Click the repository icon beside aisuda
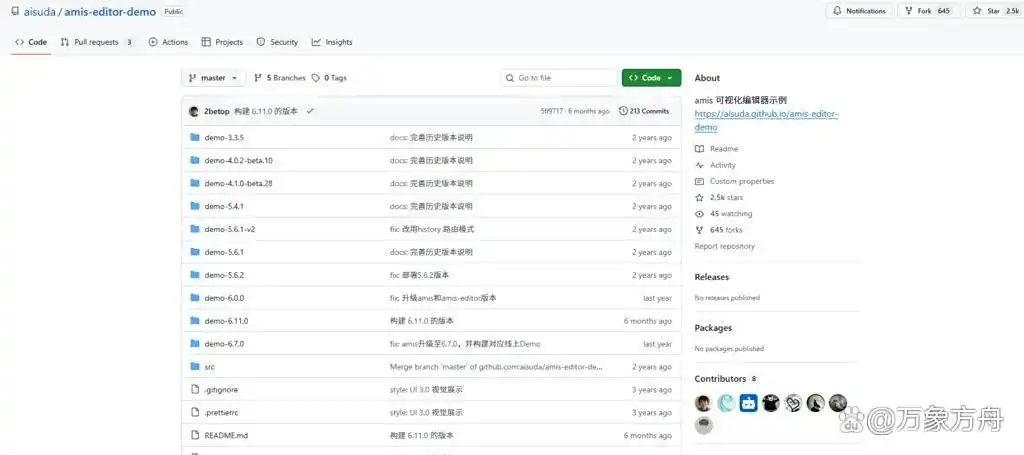 (15, 11)
